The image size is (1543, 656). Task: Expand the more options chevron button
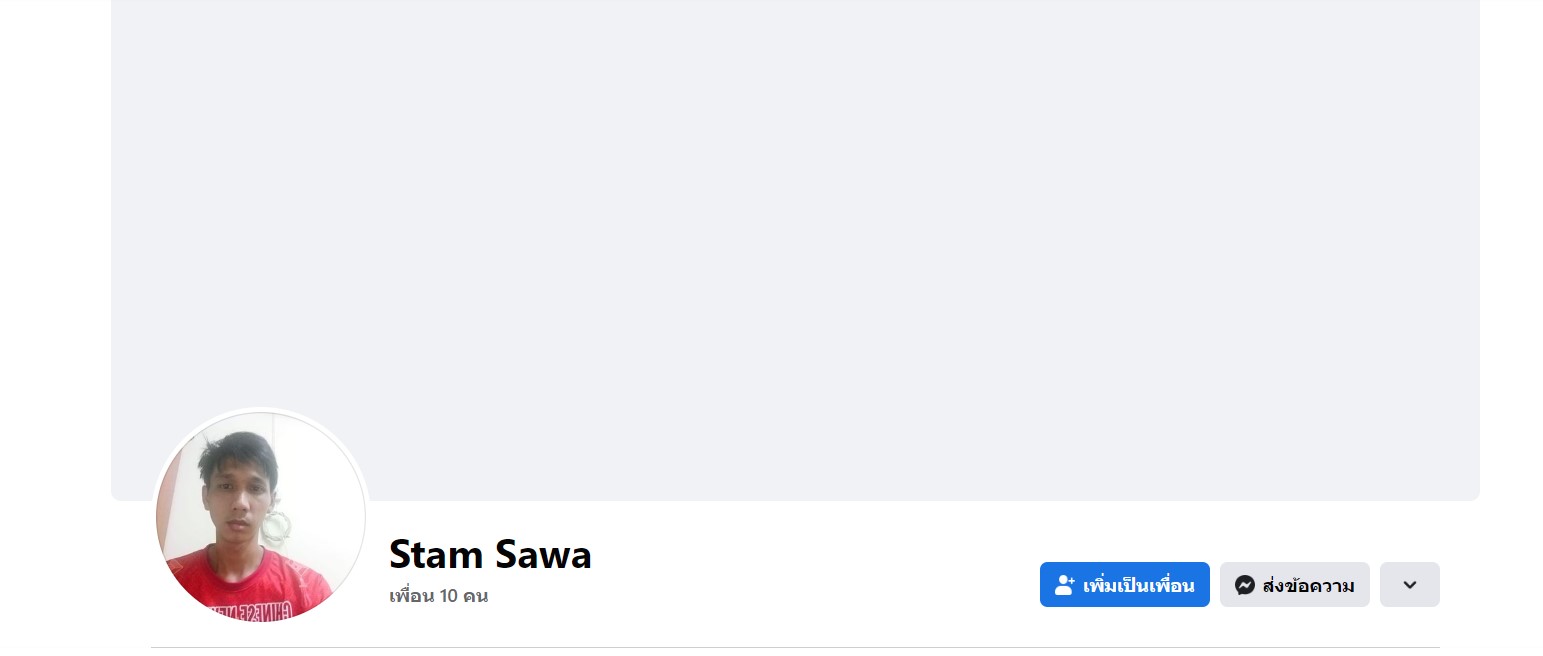coord(1409,585)
